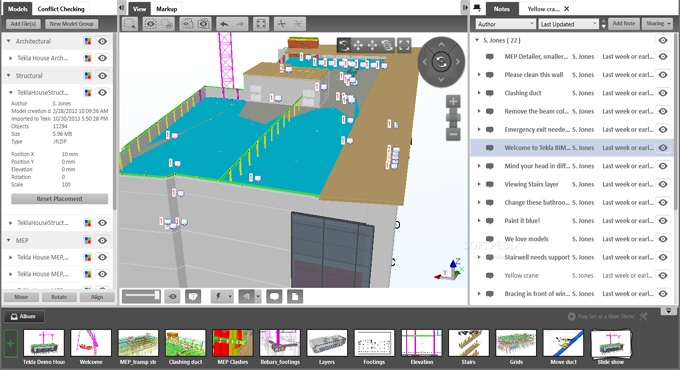The height and width of the screenshot is (370, 680).
Task: Click the clip plane icon in bottom toolbar
Action: (x=193, y=297)
